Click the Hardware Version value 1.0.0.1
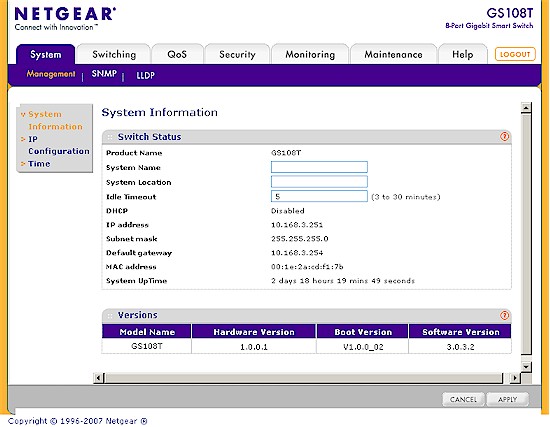 (x=254, y=347)
